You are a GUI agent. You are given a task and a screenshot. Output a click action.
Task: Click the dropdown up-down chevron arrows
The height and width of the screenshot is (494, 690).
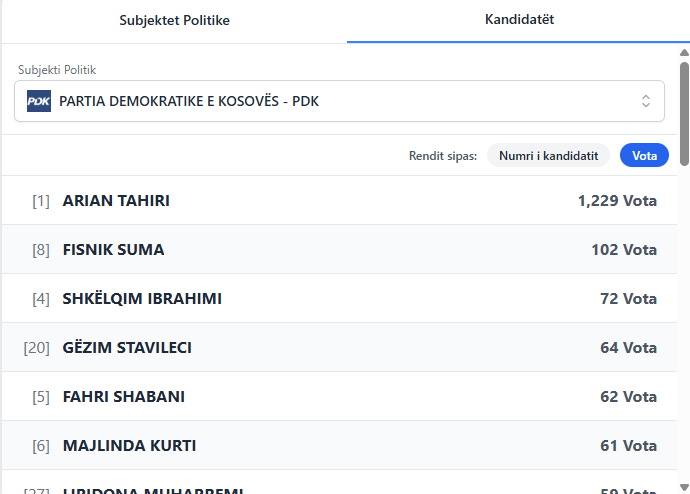646,101
